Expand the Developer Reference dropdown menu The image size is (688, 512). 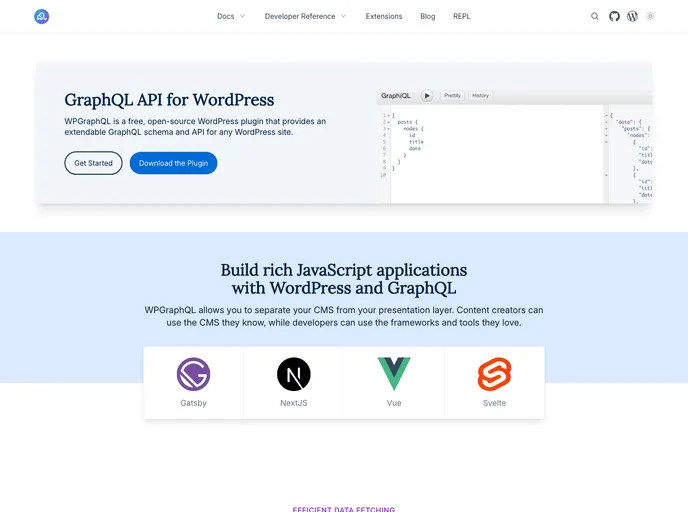click(305, 16)
